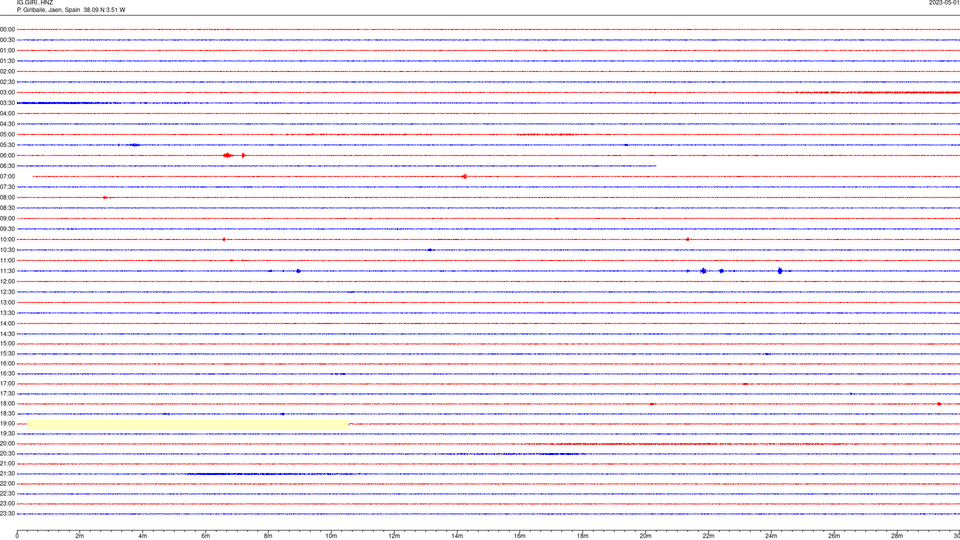Image resolution: width=960 pixels, height=540 pixels.
Task: Select the 11:30 trace label
Action: [7, 271]
